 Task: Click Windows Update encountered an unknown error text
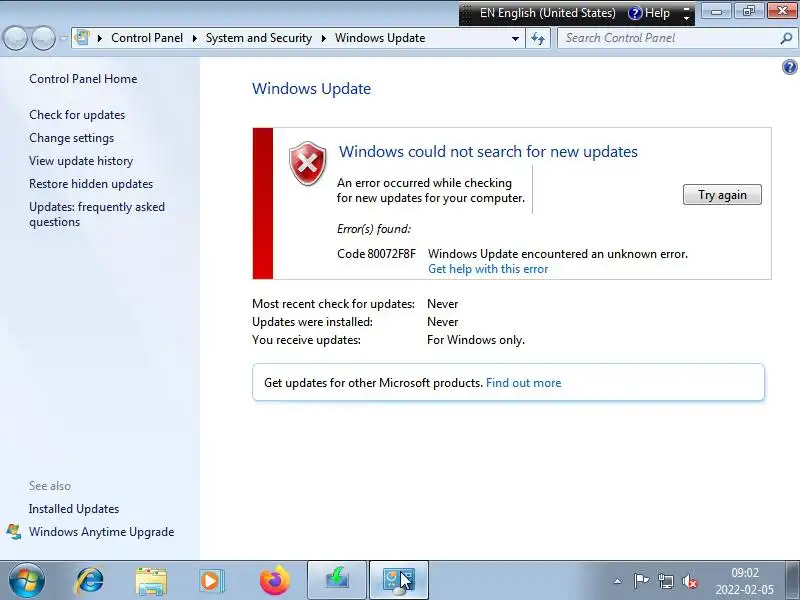pos(558,254)
